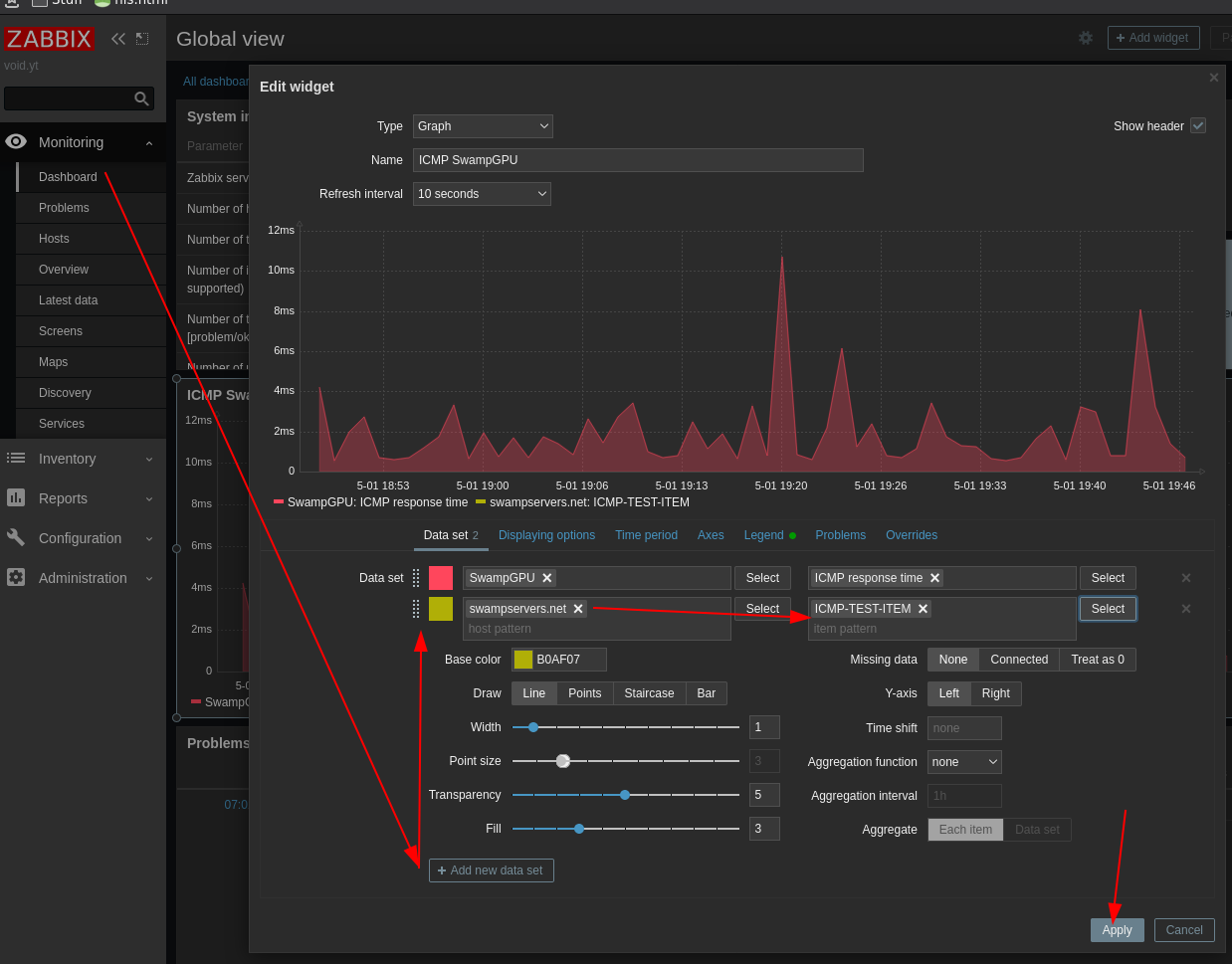The height and width of the screenshot is (964, 1232).
Task: Switch to the Axes tab
Action: [x=711, y=535]
